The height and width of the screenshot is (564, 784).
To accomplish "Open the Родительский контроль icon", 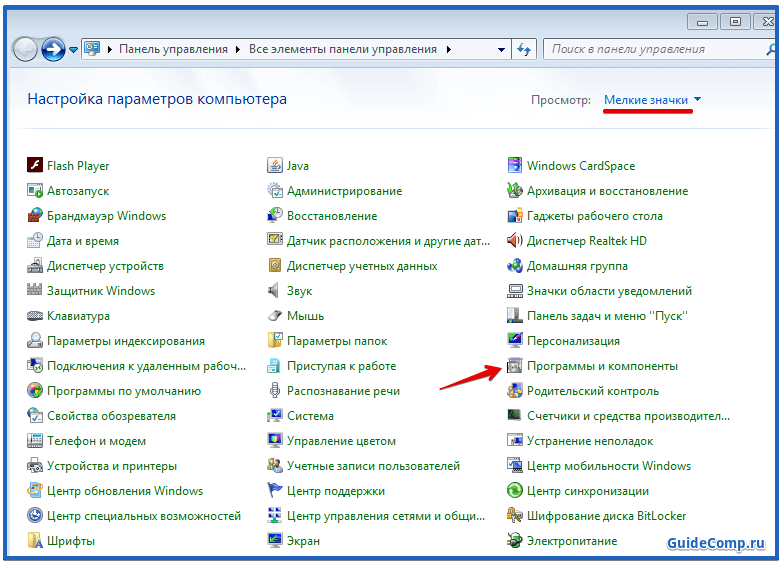I will click(x=514, y=390).
